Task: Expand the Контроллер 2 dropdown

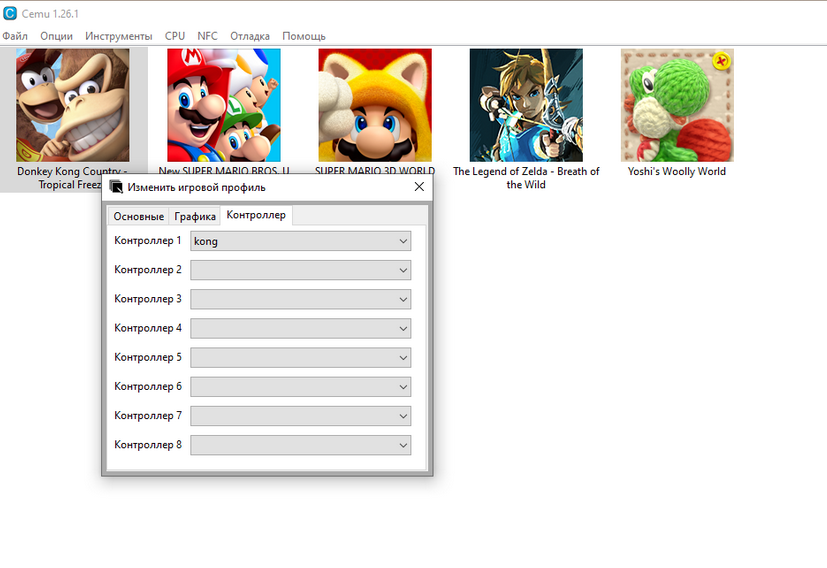Action: coord(301,270)
